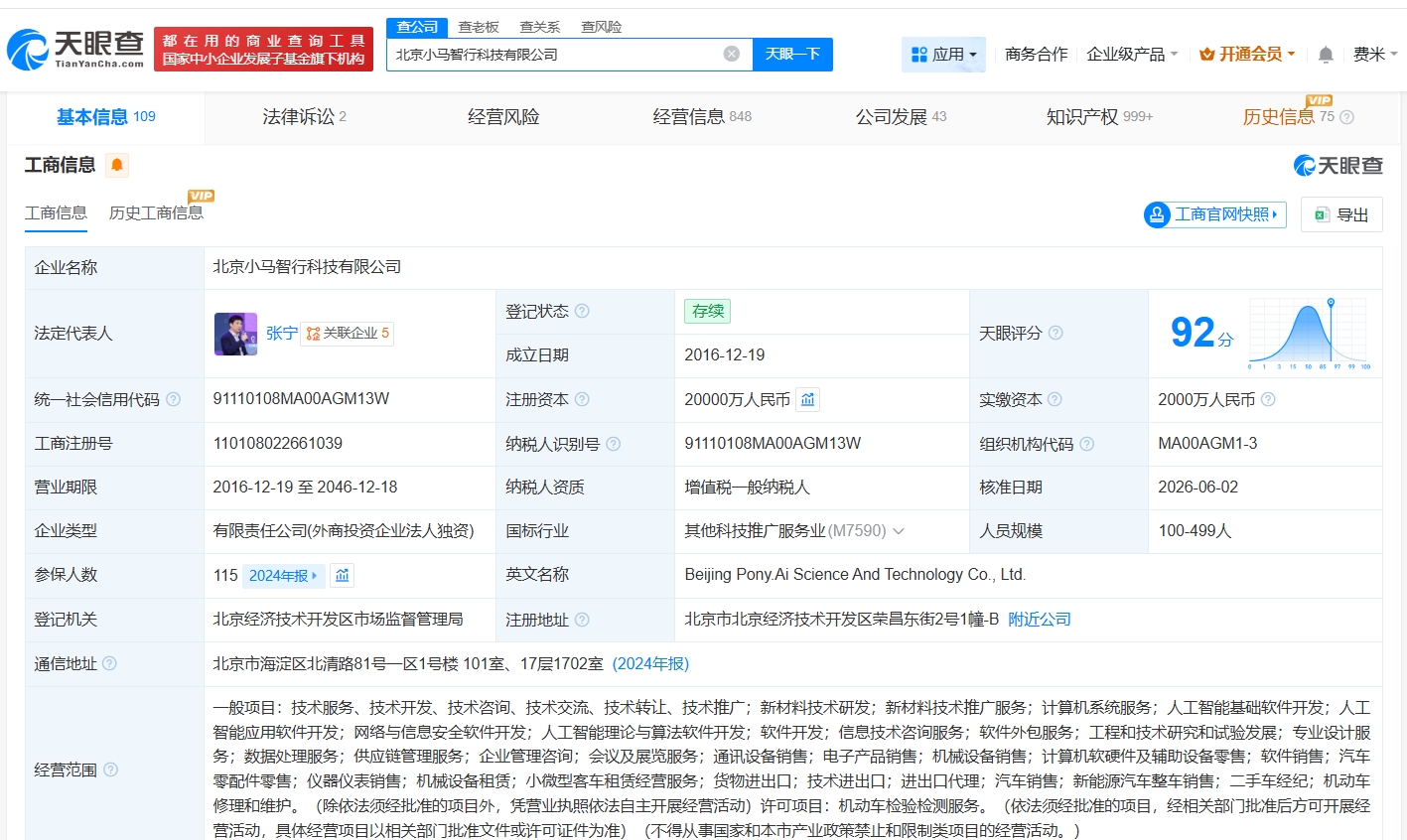Open the 公司发展 tab

coord(901,117)
